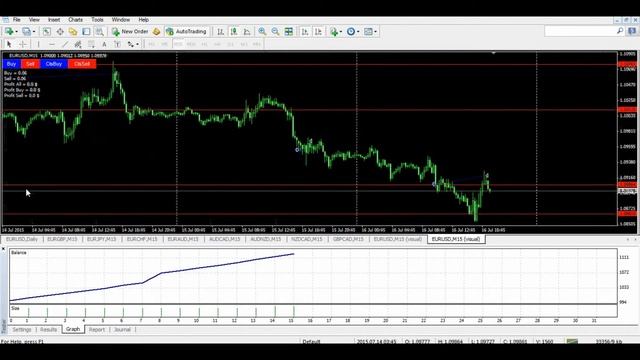The image size is (640, 360).
Task: Switch chart to candlesticks
Action: point(234,31)
